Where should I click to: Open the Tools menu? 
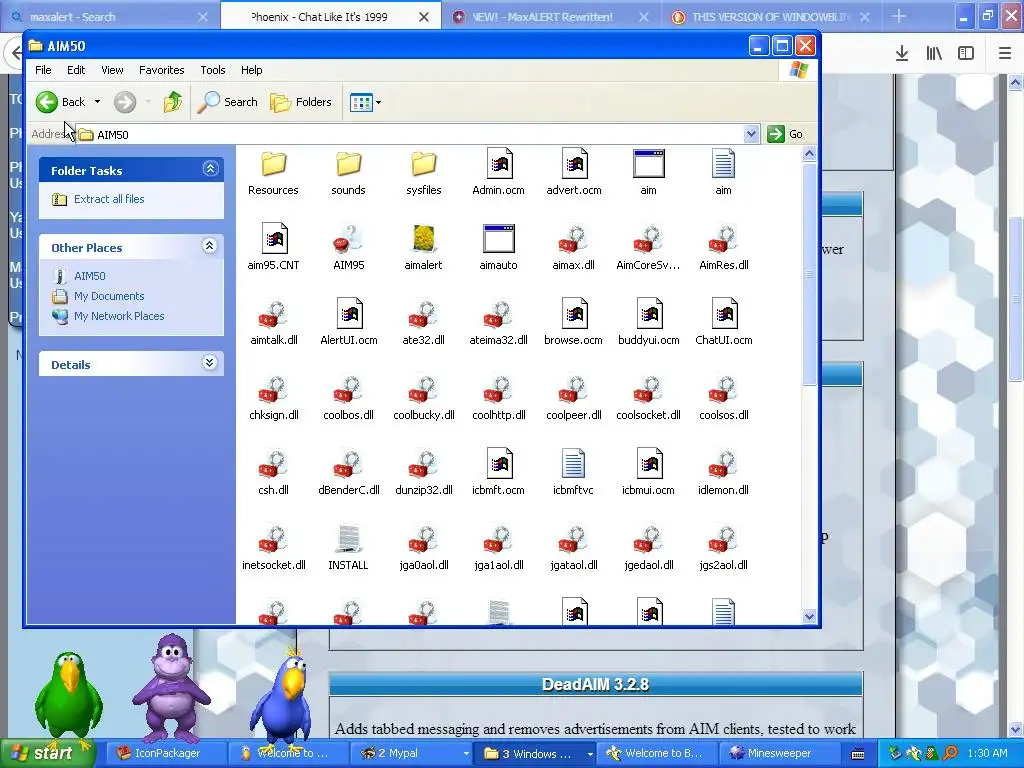pos(213,70)
